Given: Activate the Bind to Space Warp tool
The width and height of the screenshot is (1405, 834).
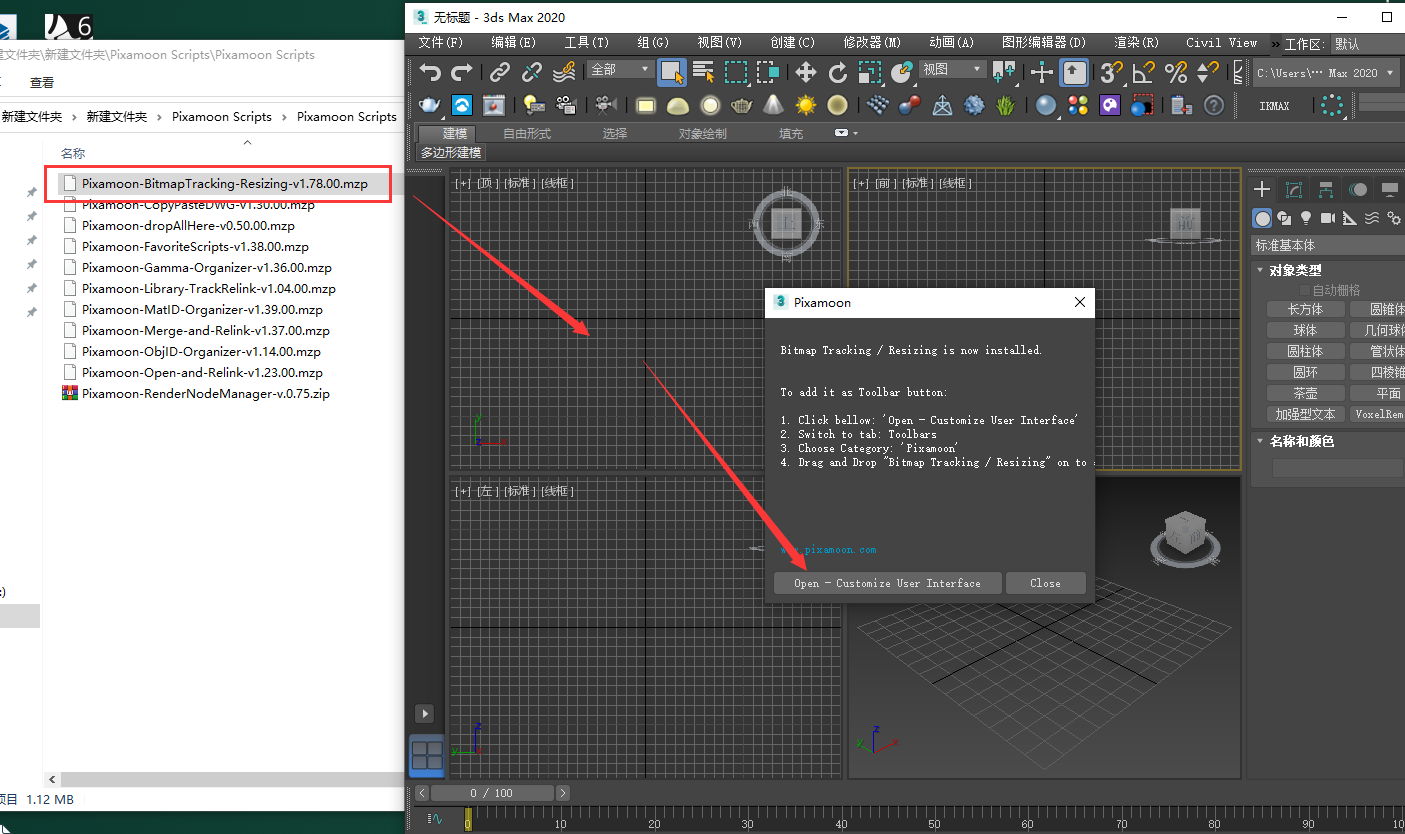Looking at the screenshot, I should click(565, 72).
